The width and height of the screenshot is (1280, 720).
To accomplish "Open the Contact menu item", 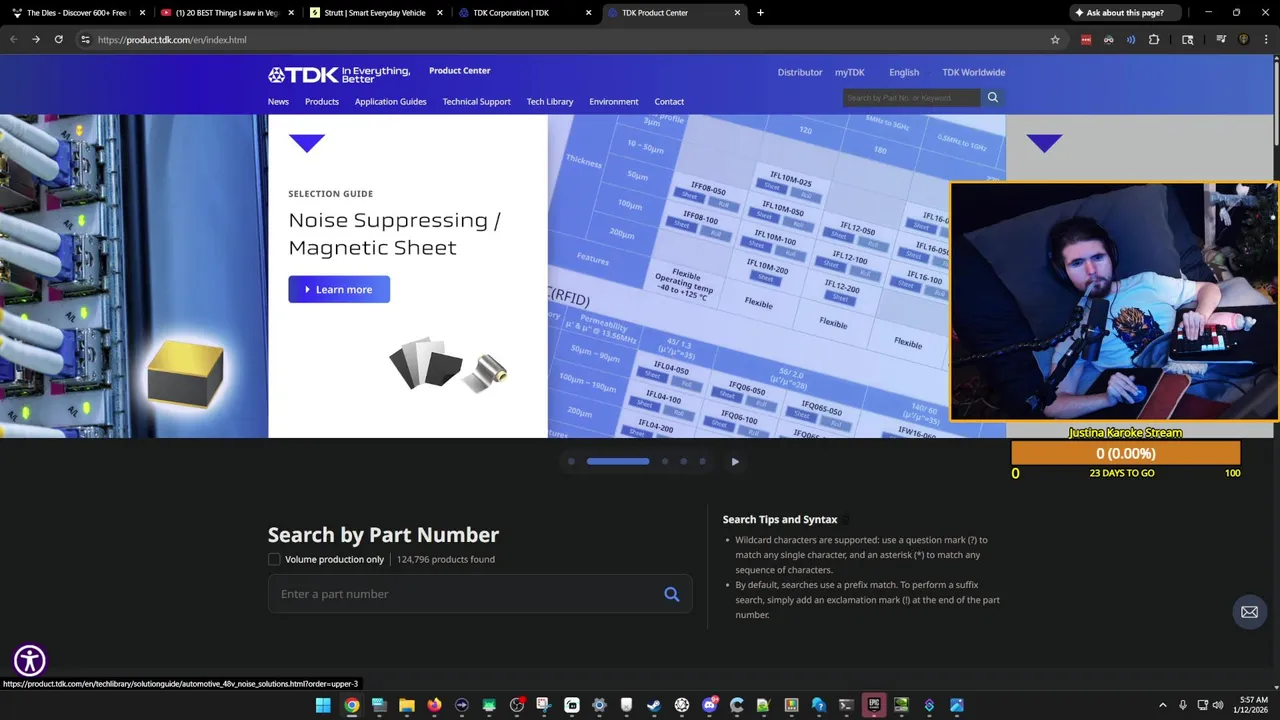I will coord(669,101).
